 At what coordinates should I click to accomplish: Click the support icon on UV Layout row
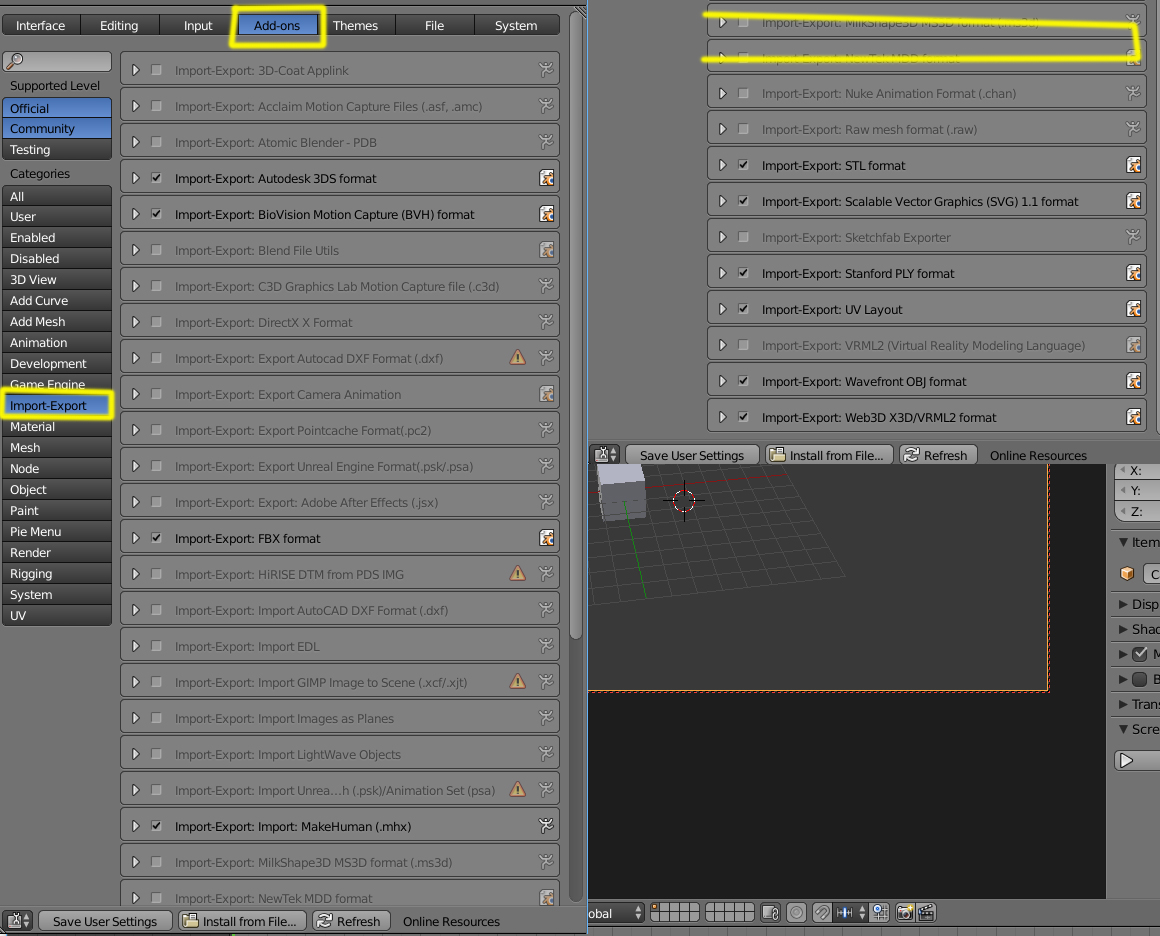pyautogui.click(x=1133, y=309)
